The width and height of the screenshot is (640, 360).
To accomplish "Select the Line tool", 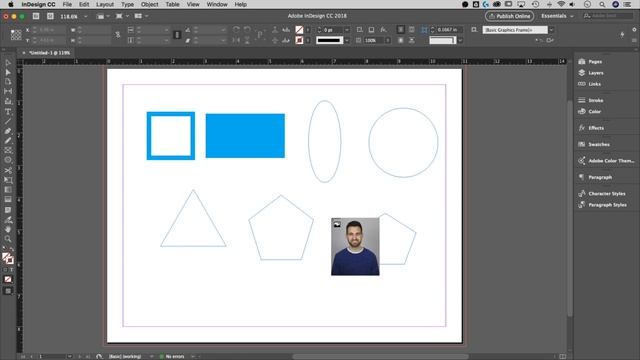I will coord(8,121).
